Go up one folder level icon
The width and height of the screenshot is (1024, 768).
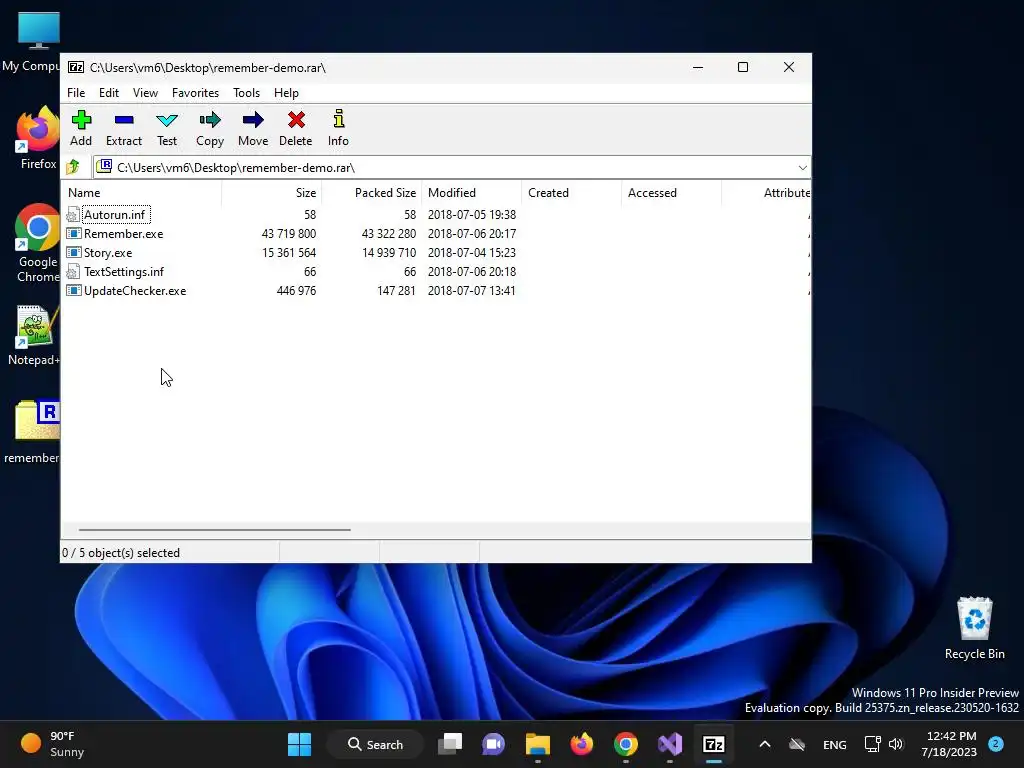(73, 167)
